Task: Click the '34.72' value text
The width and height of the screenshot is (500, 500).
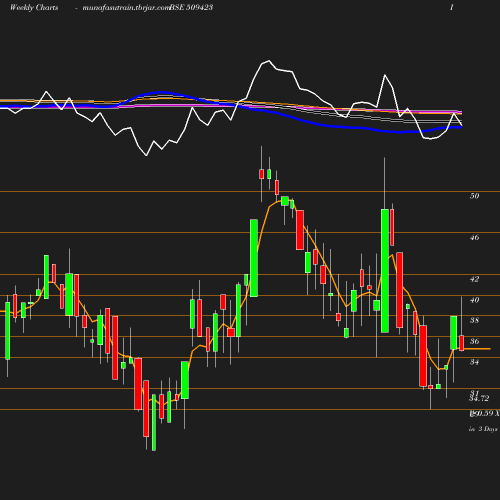Action: pos(479,398)
